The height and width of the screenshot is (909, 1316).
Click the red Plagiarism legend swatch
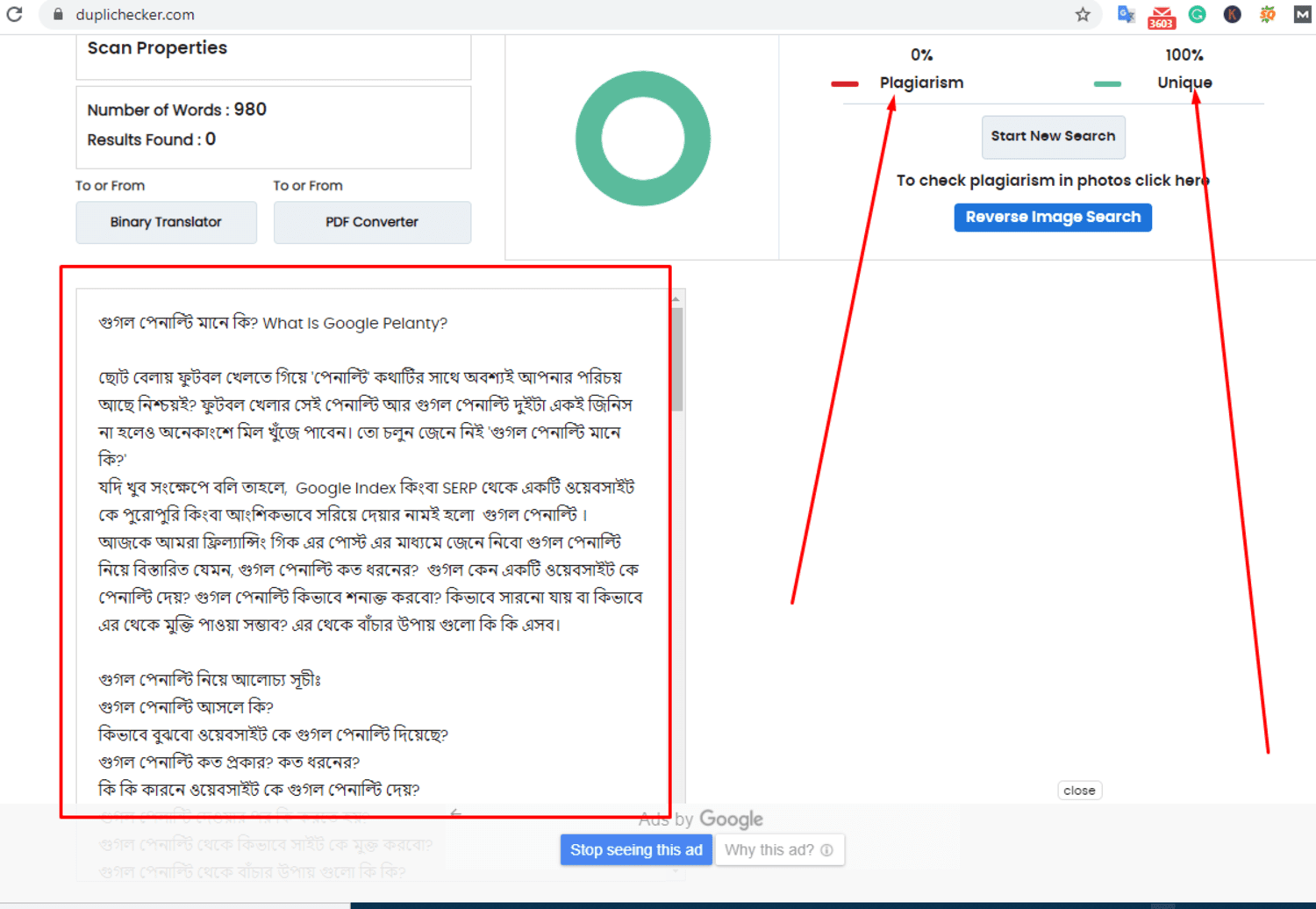(845, 84)
